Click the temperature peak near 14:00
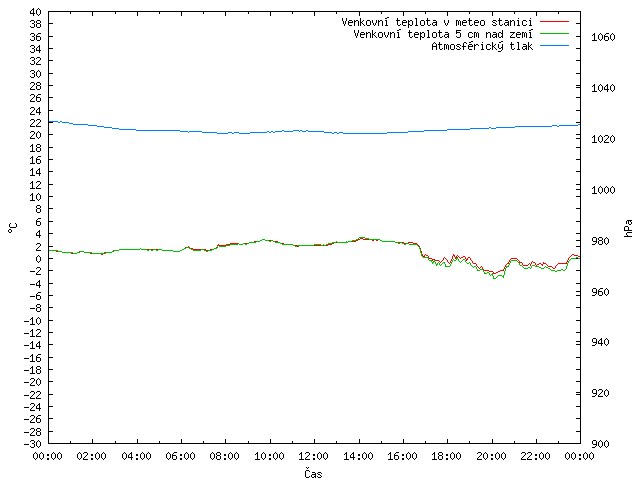The image size is (640, 480). pos(362,238)
